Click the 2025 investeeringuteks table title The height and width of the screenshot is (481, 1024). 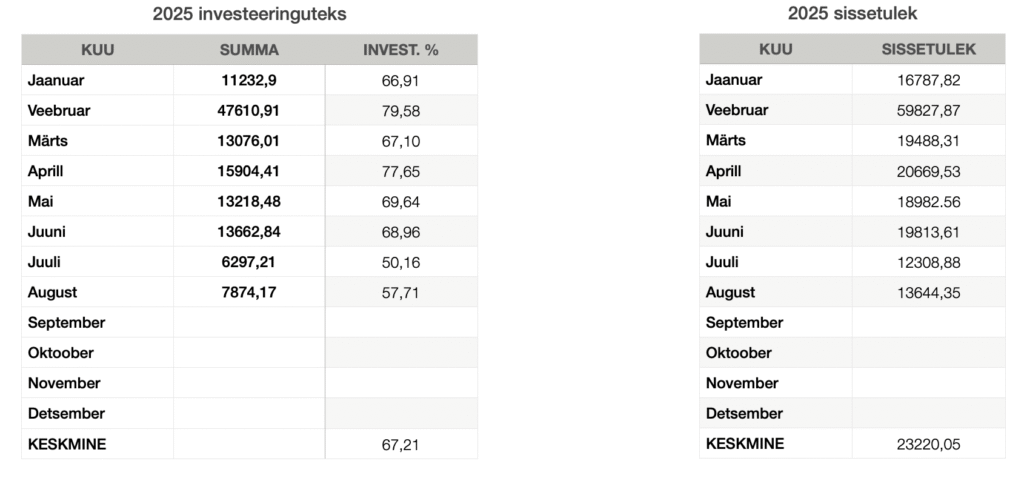[249, 14]
